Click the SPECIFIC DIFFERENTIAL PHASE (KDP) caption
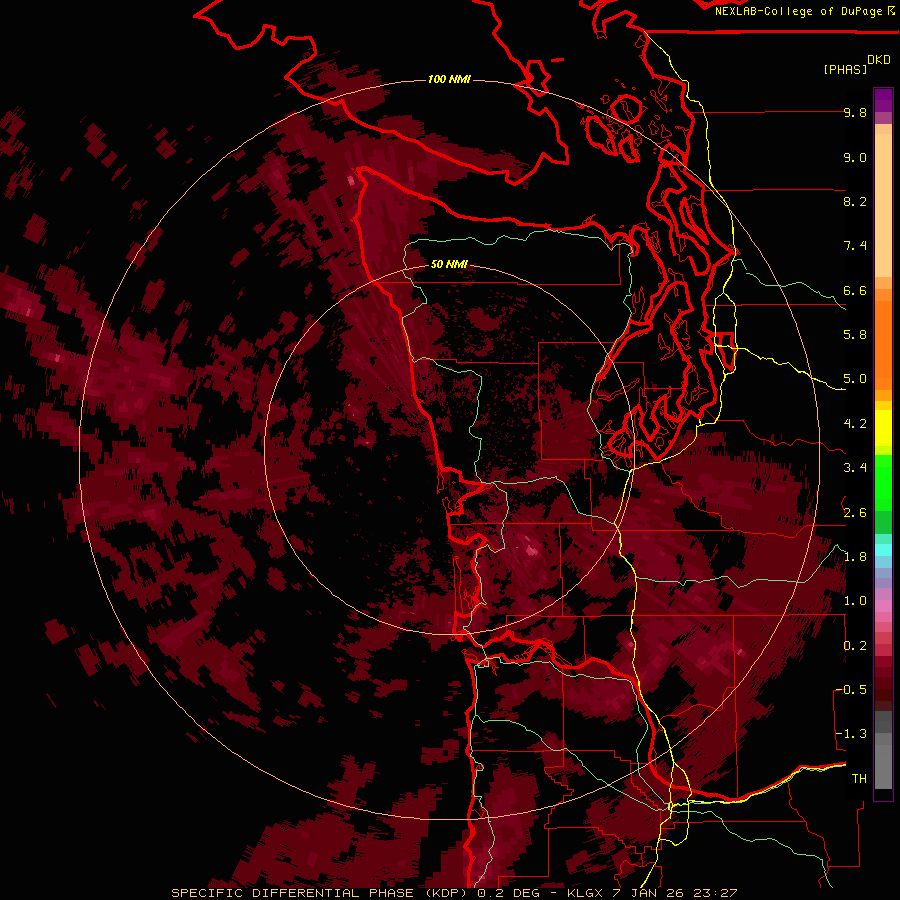 click(319, 893)
